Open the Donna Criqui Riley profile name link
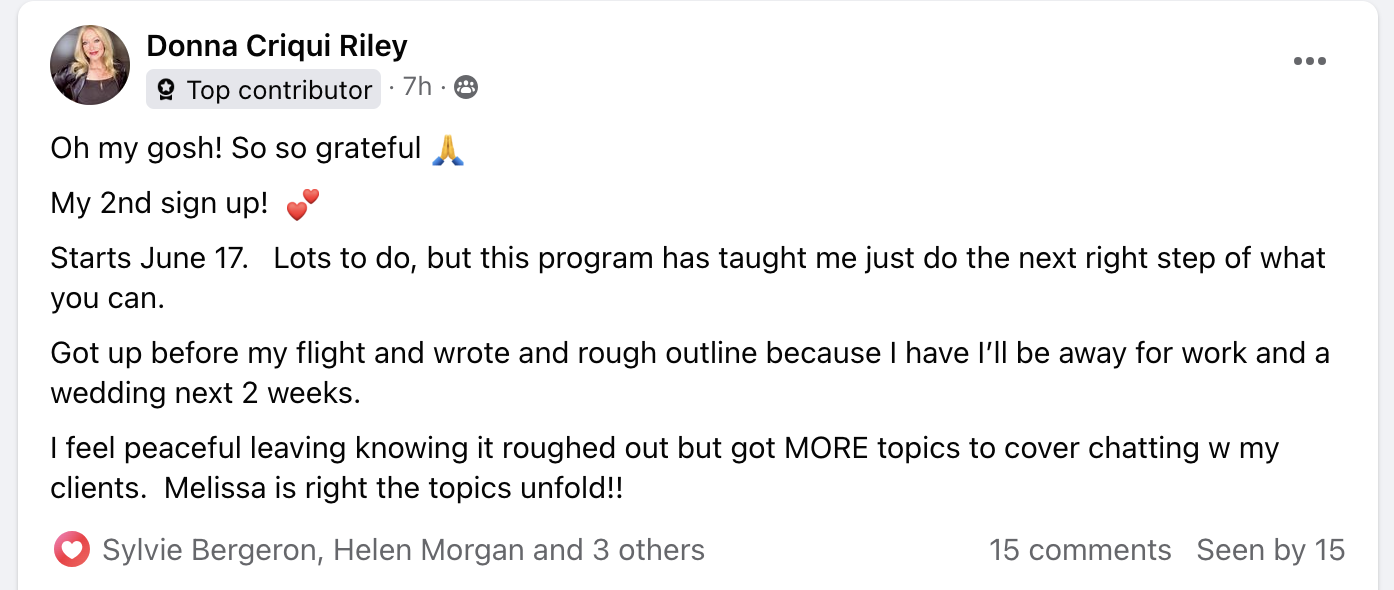Screen dimensions: 1394x590 (277, 45)
